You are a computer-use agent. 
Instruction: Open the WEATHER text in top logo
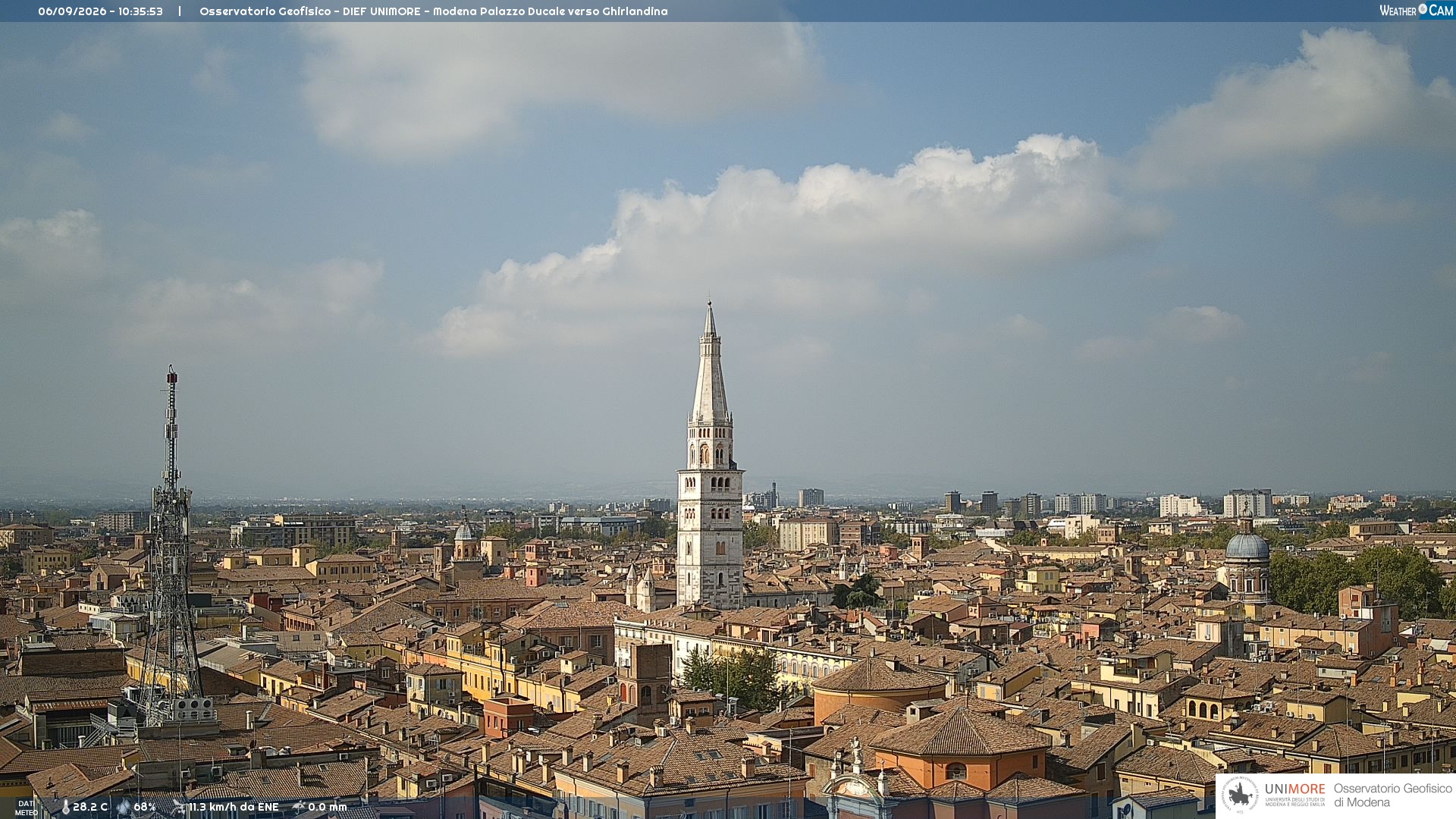(x=1398, y=11)
